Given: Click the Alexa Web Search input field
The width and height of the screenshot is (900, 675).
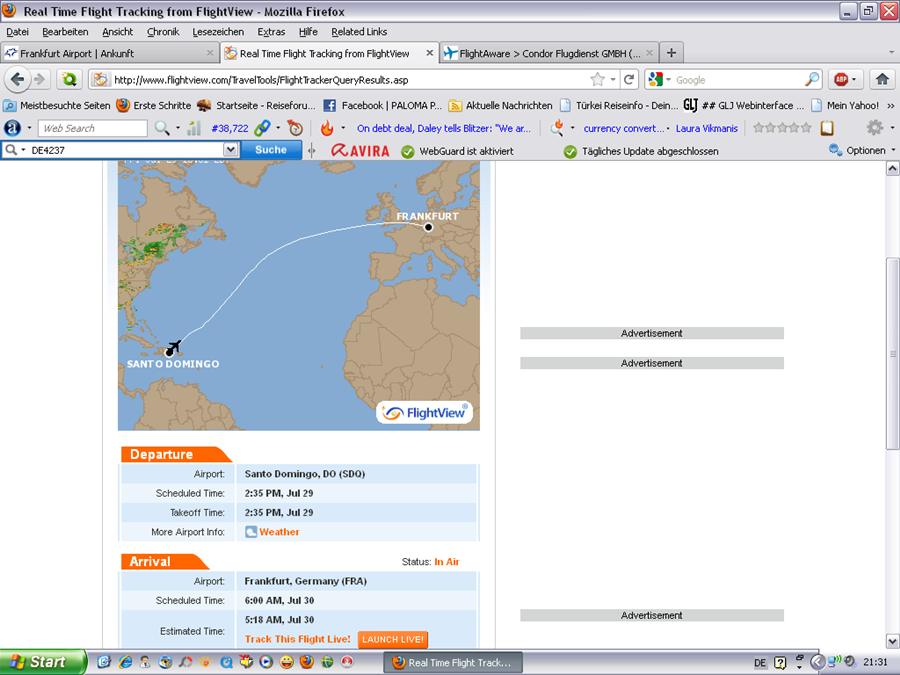Looking at the screenshot, I should [92, 128].
